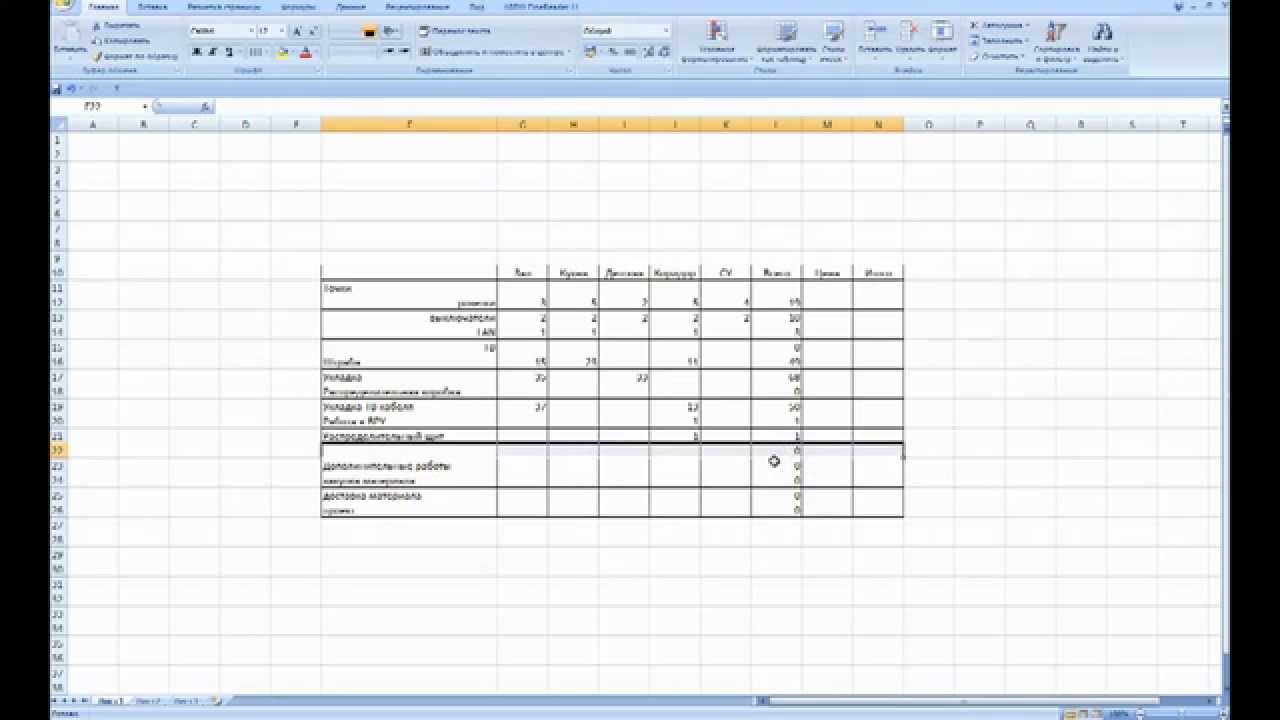Switch to the third sheet tab
The image size is (1280, 720).
pyautogui.click(x=185, y=701)
